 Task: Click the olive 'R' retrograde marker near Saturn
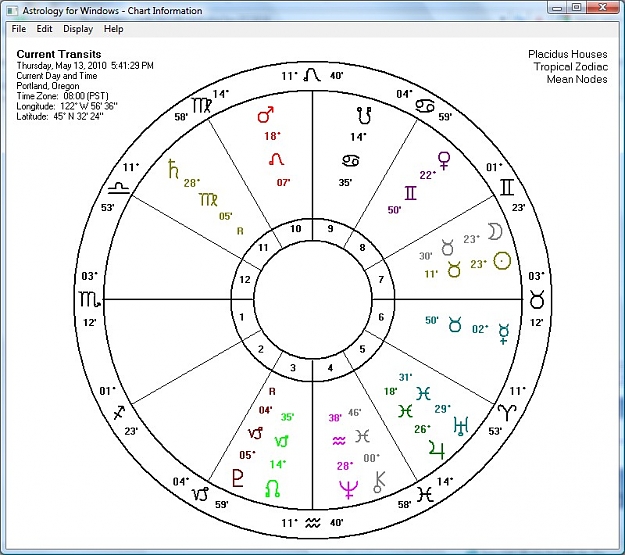coord(240,231)
